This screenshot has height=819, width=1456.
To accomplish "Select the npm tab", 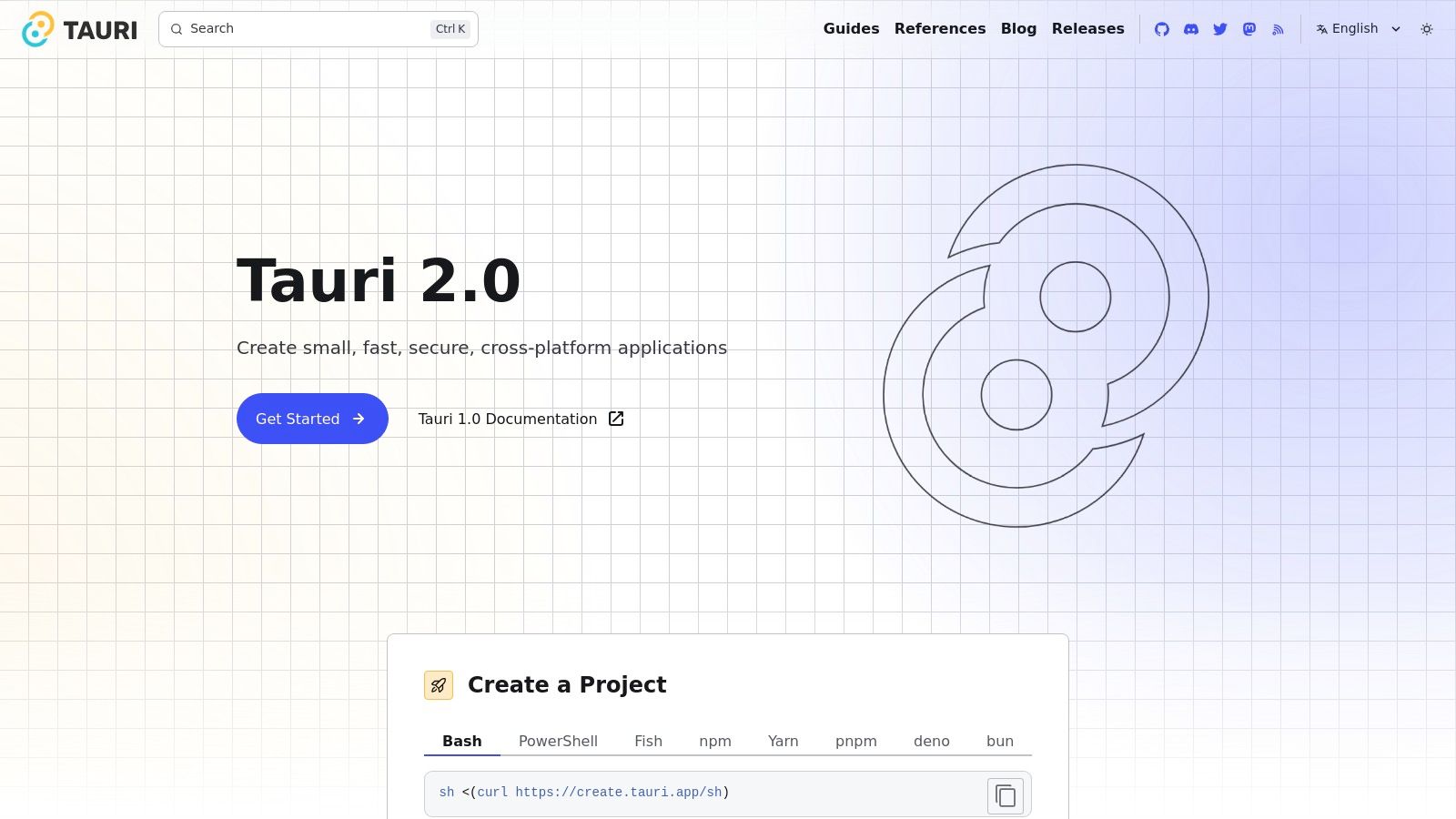I will (715, 741).
